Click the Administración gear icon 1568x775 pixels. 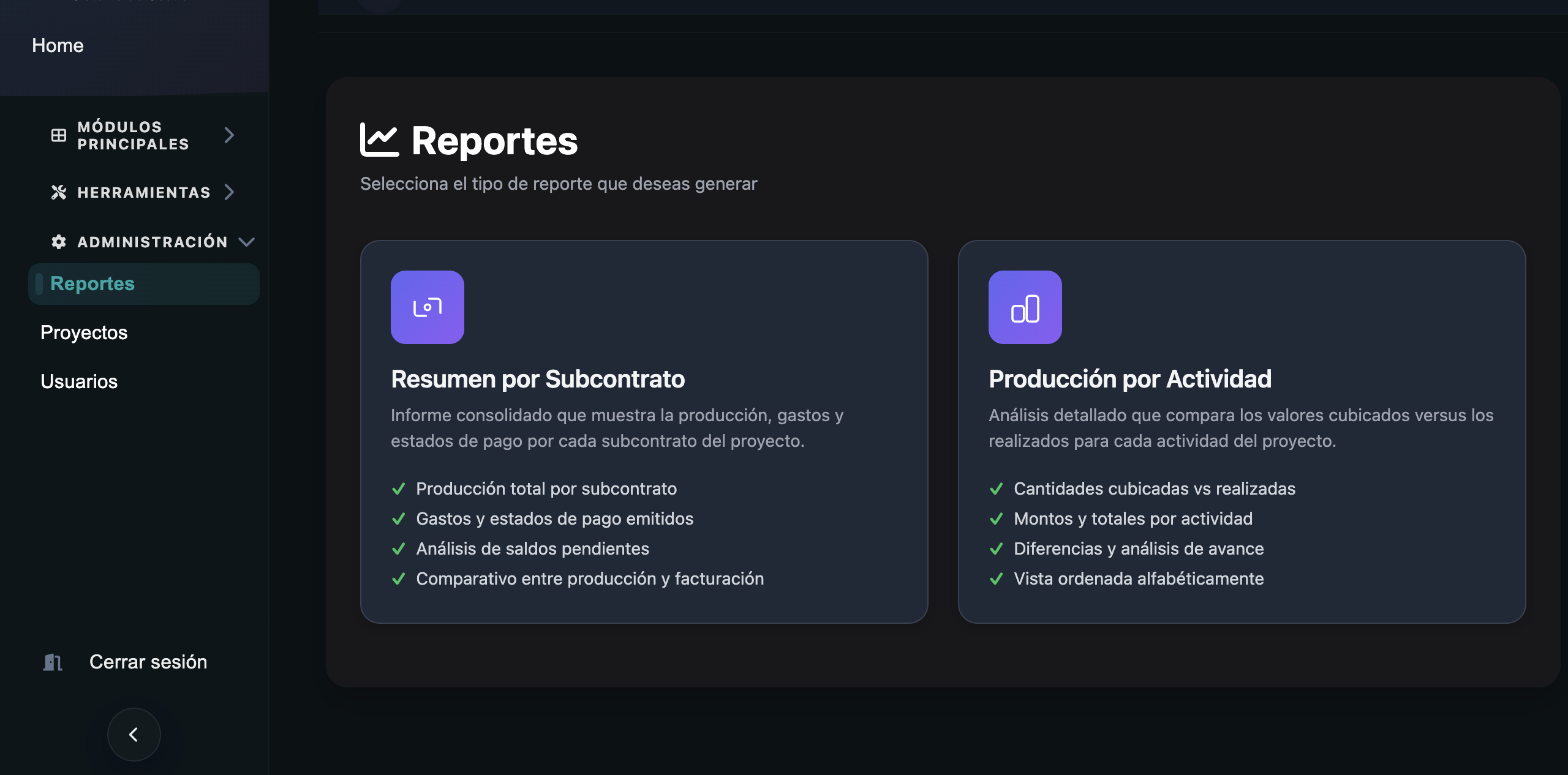59,241
